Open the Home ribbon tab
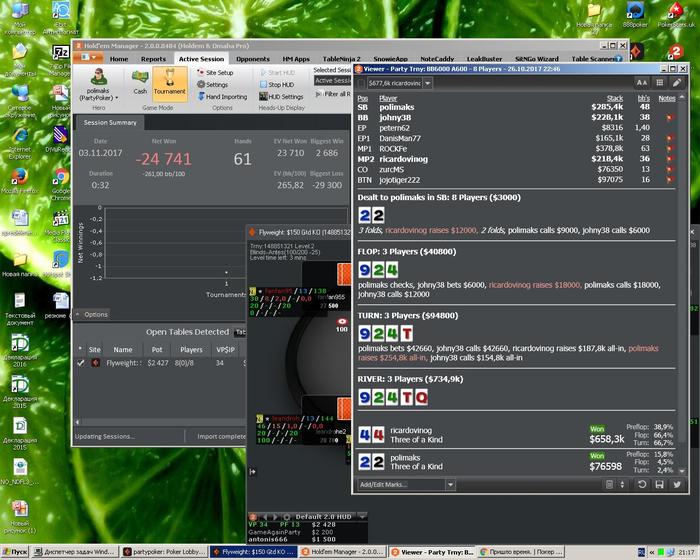 [119, 59]
